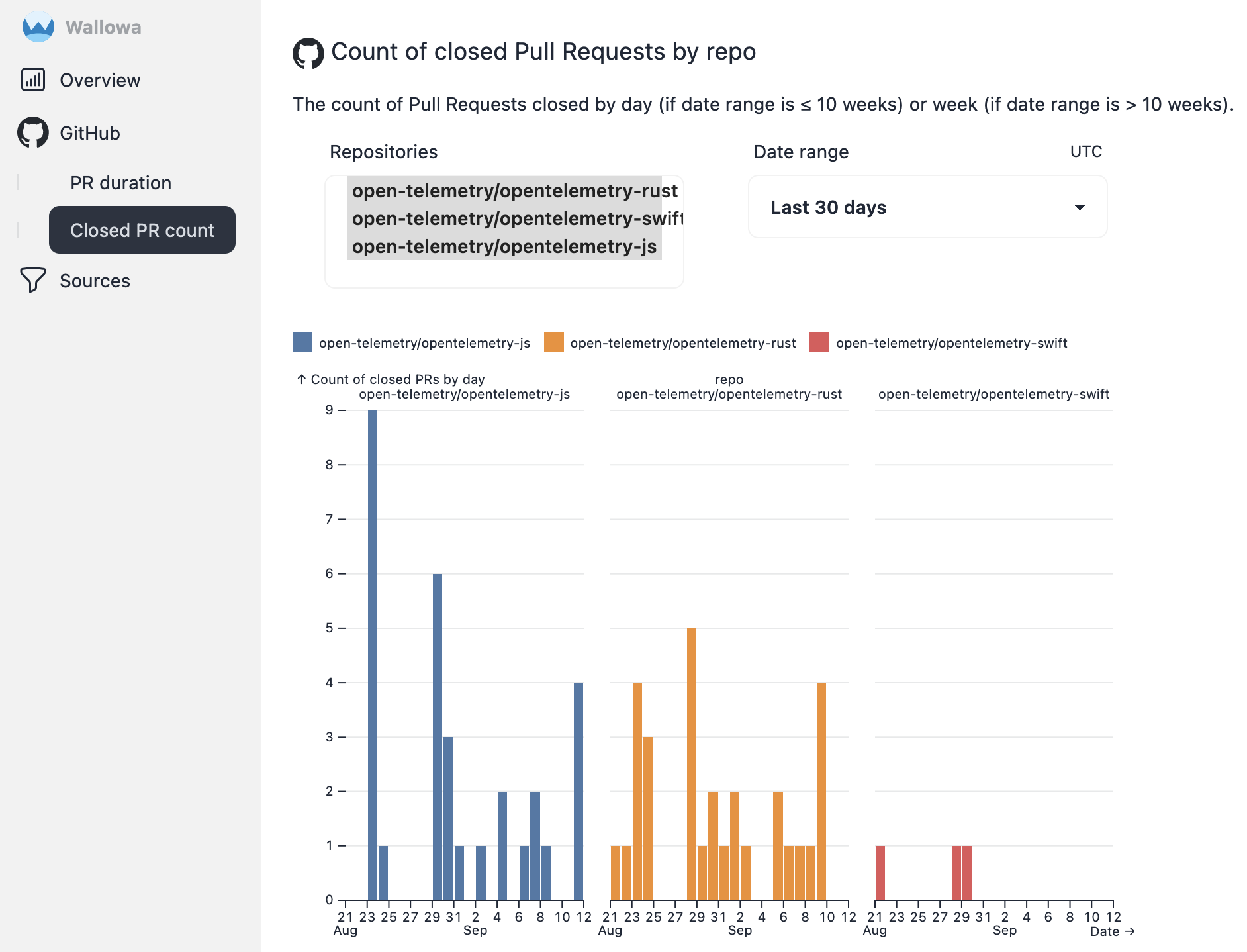
Task: Click Overview in the left navigation
Action: [x=100, y=79]
